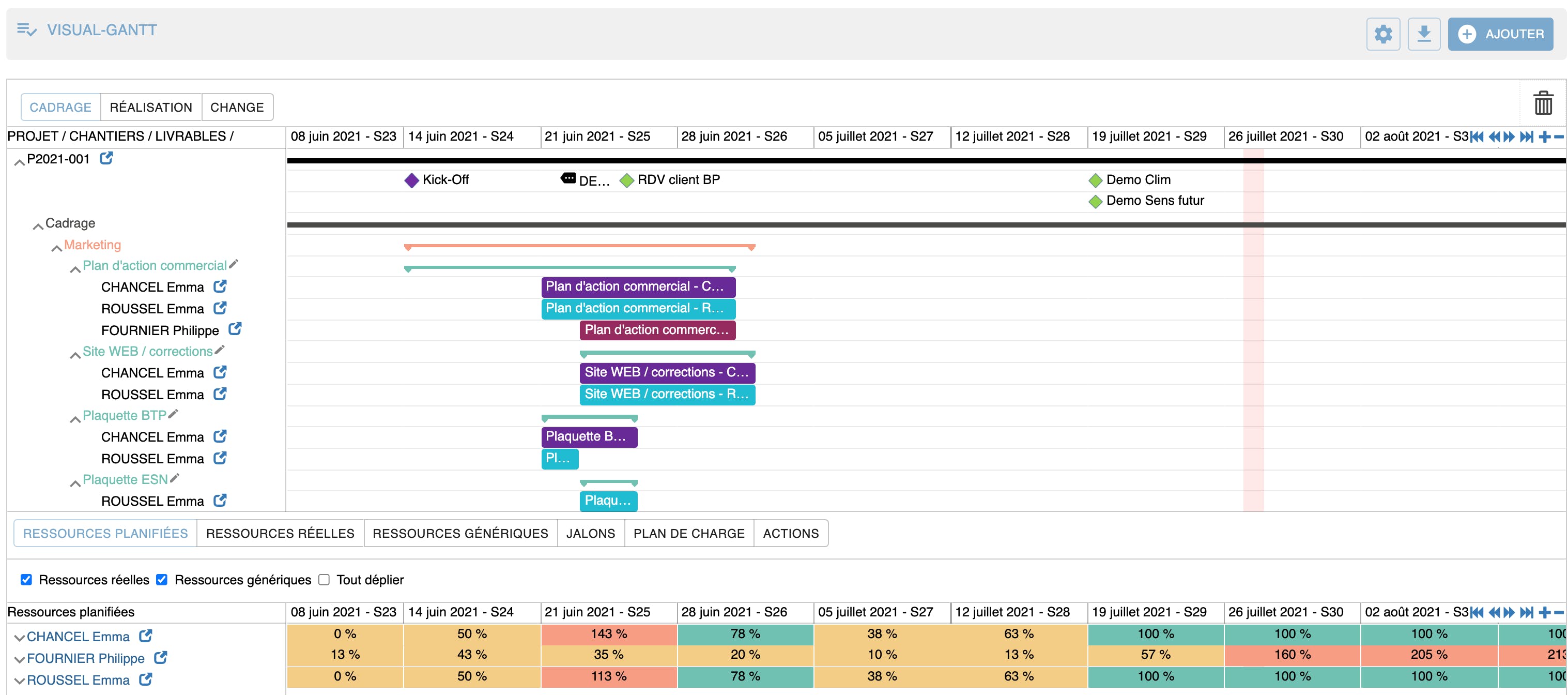This screenshot has height=695, width=1568.
Task: Click the trash can delete icon
Action: 1543,103
